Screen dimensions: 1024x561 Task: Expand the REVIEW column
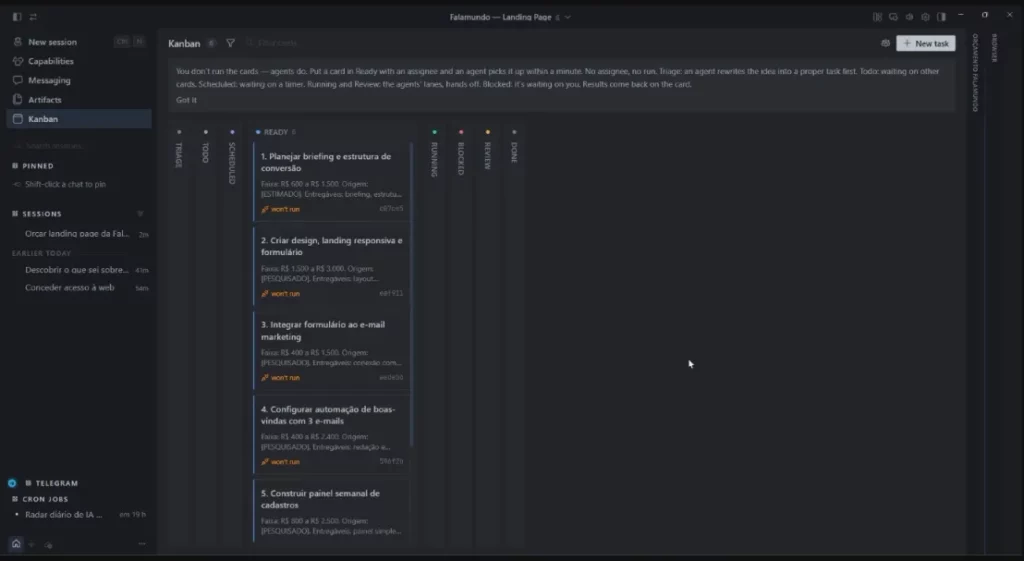pos(487,152)
